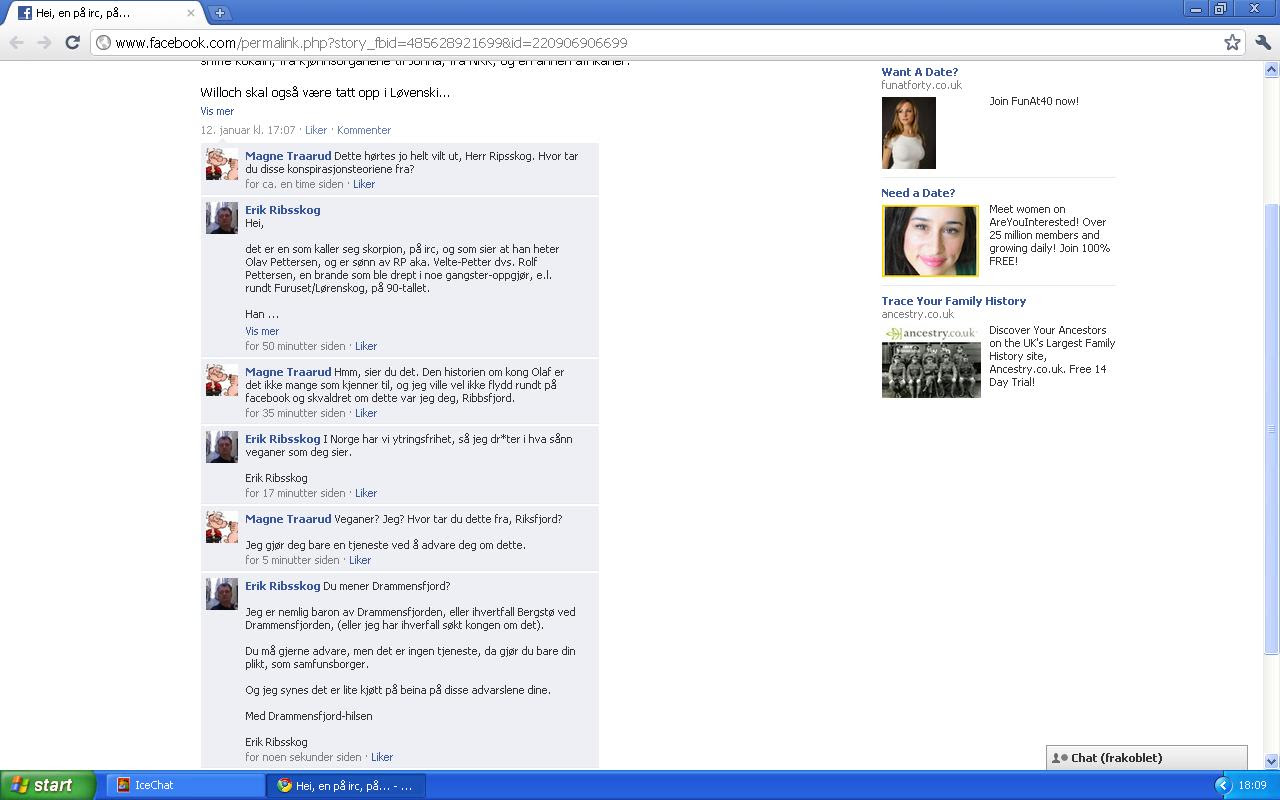This screenshot has height=800, width=1280.
Task: Expand Erik's comment with 'Vis mer' link
Action: 262,331
